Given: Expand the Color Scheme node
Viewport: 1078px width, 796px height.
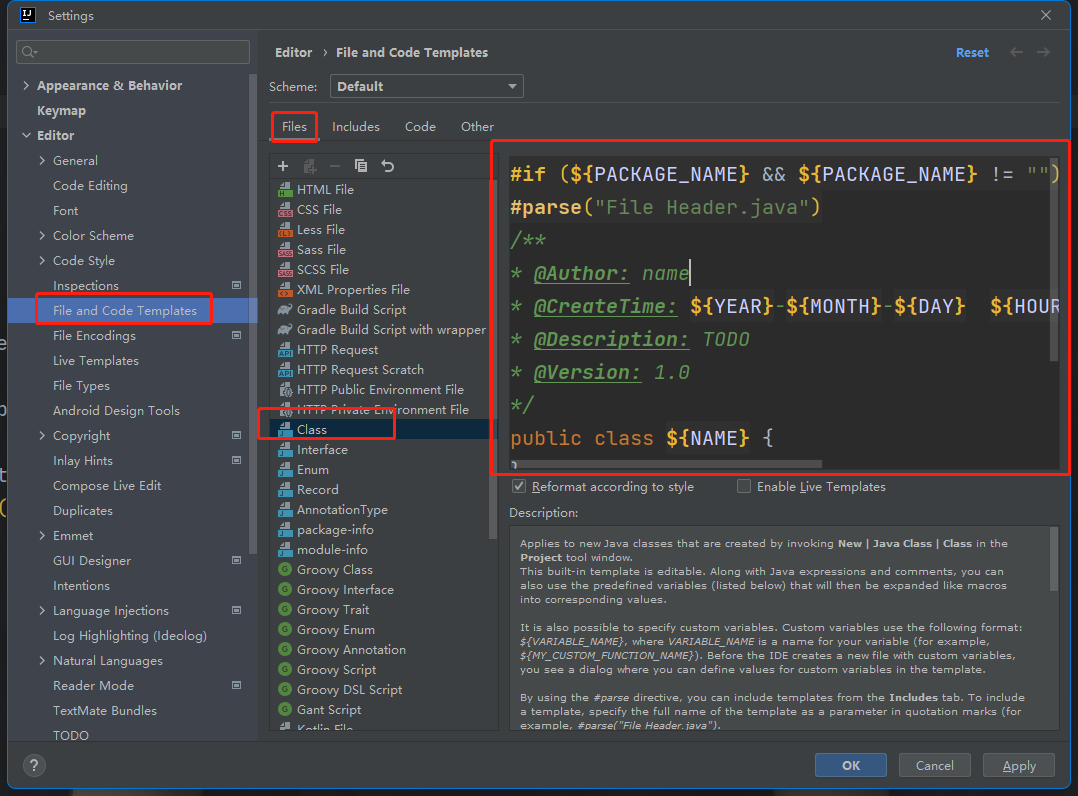Looking at the screenshot, I should [42, 235].
